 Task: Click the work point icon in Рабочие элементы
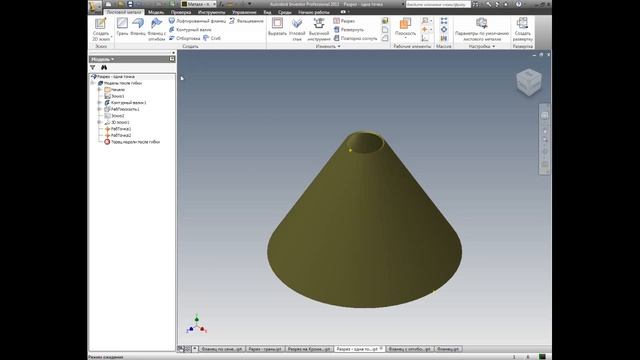click(x=425, y=29)
